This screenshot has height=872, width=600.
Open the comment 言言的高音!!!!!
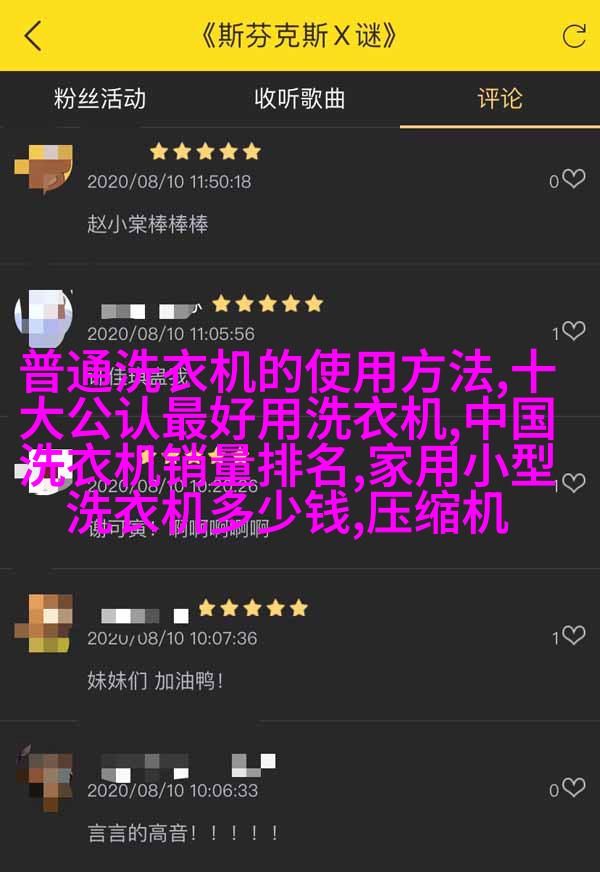coord(183,833)
